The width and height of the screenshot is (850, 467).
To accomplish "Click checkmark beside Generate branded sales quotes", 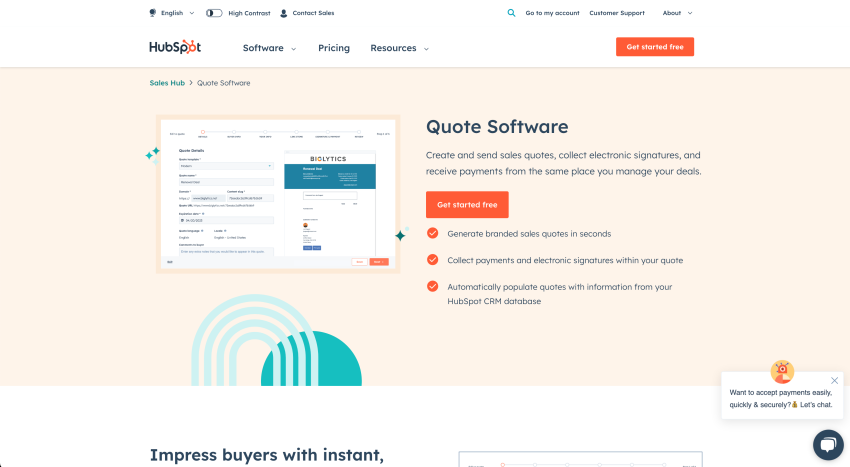I will (x=433, y=233).
